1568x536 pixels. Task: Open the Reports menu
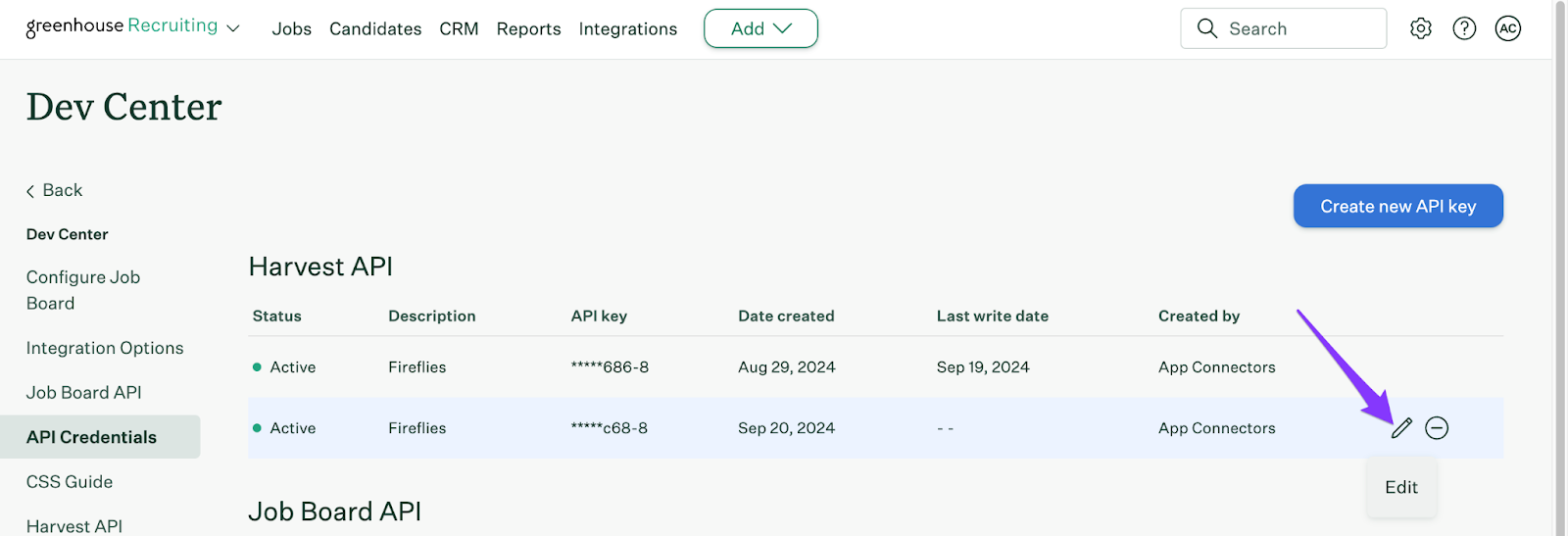[528, 29]
